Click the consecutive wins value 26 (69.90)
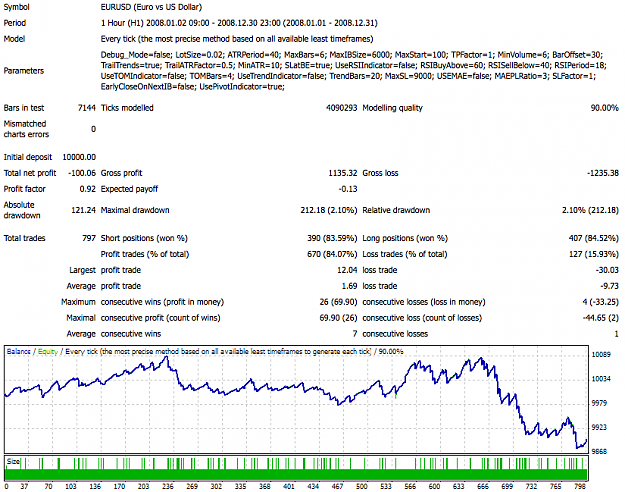This screenshot has width=625, height=492. tap(338, 302)
